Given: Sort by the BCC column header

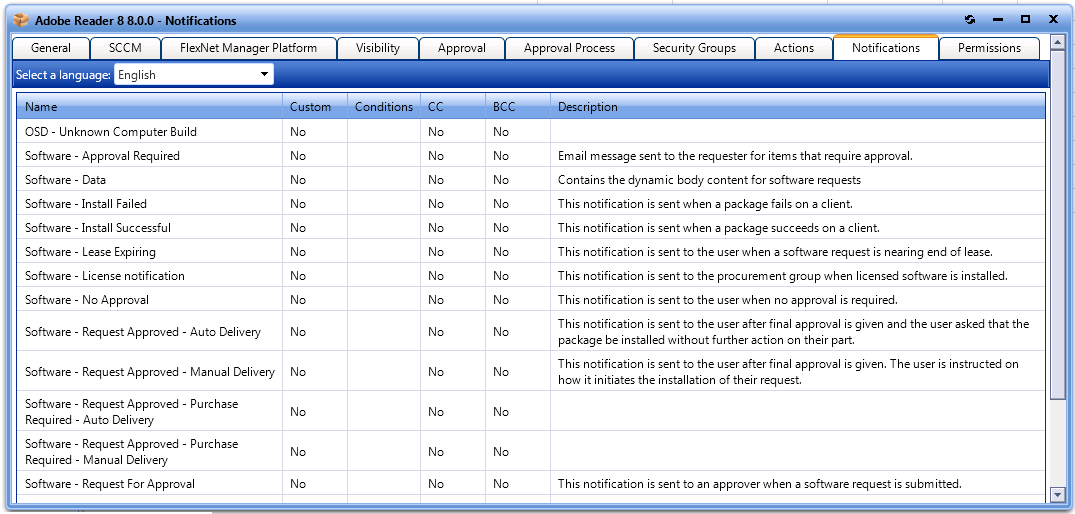Looking at the screenshot, I should coord(518,107).
